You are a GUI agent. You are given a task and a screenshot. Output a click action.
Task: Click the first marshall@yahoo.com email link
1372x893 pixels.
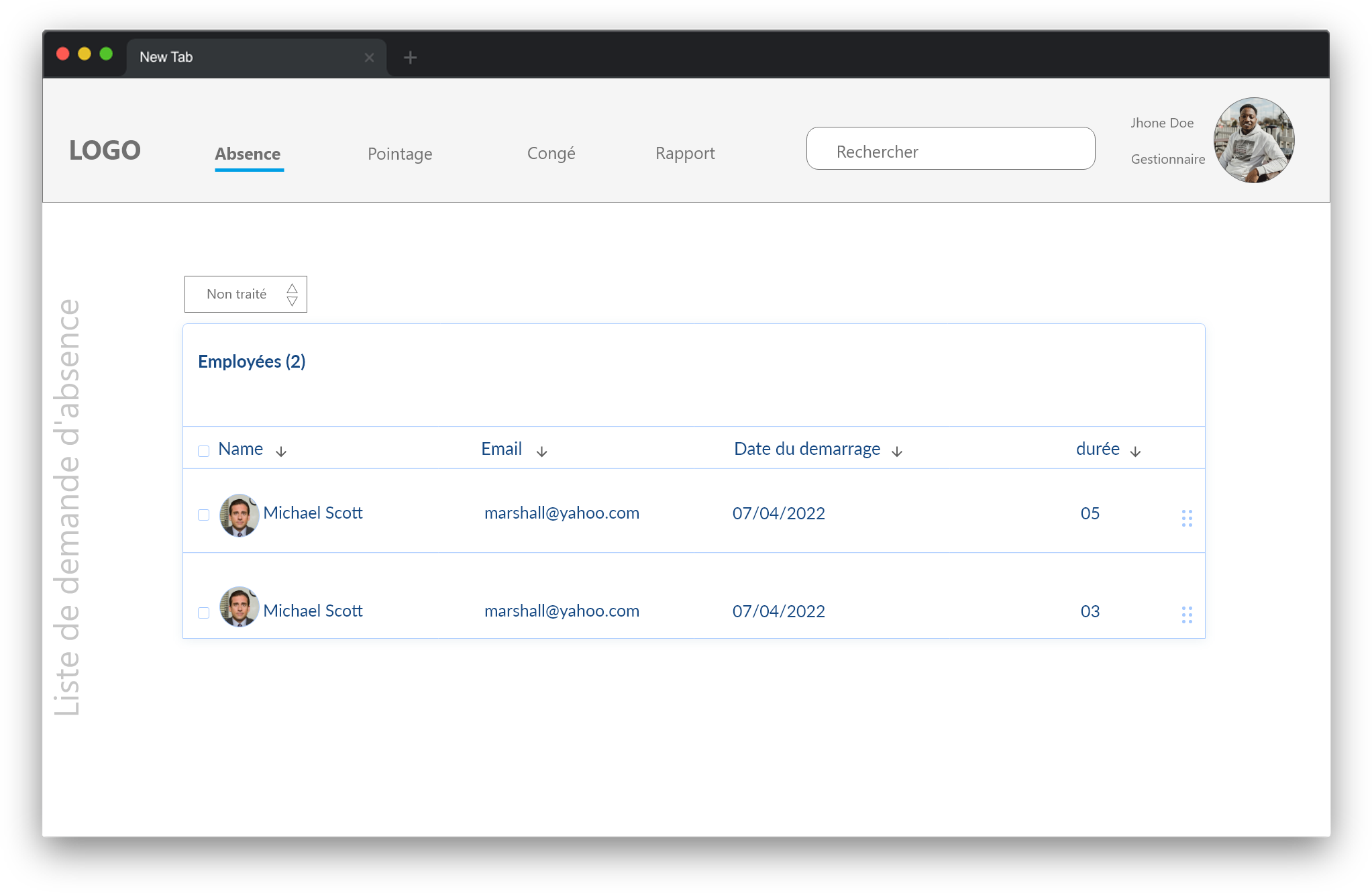(x=562, y=513)
